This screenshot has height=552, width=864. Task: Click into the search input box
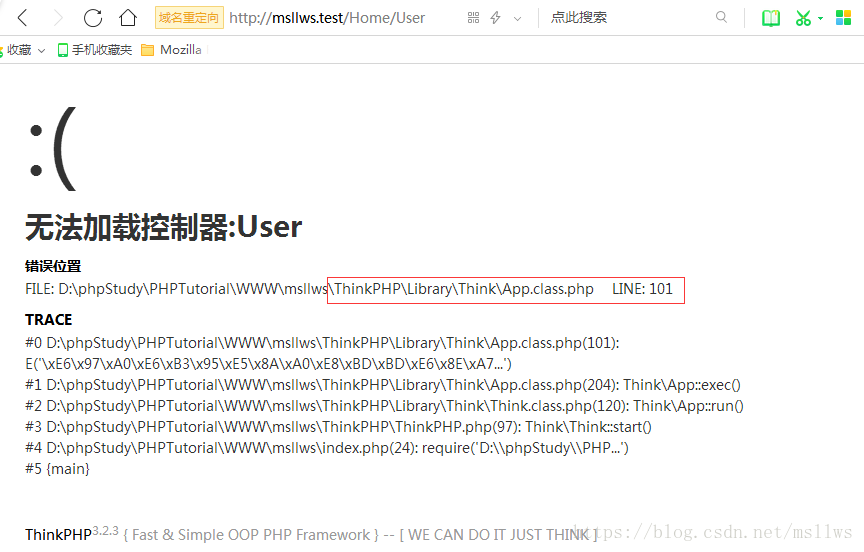[625, 18]
